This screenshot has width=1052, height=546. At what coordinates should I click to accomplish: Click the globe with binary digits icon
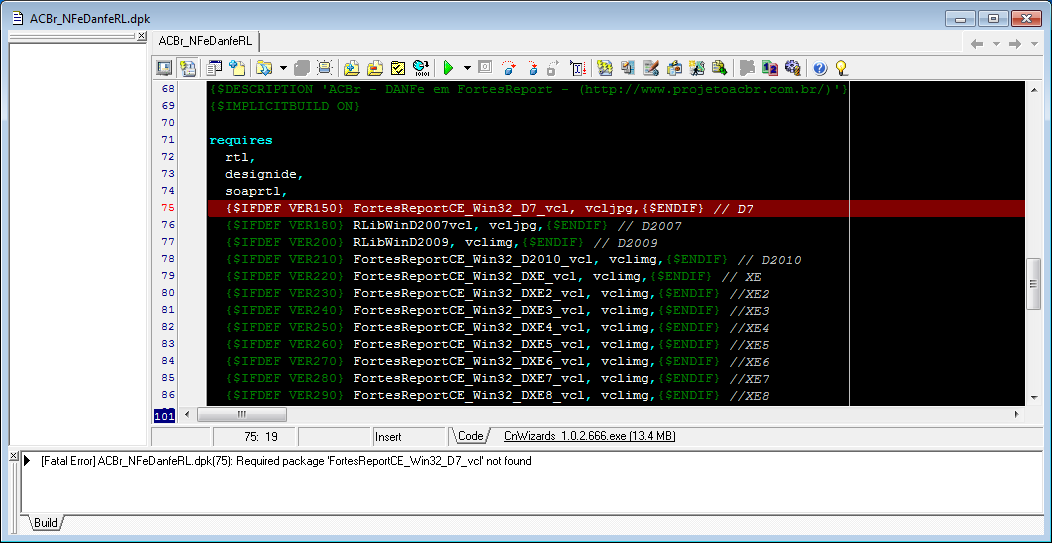tap(421, 68)
